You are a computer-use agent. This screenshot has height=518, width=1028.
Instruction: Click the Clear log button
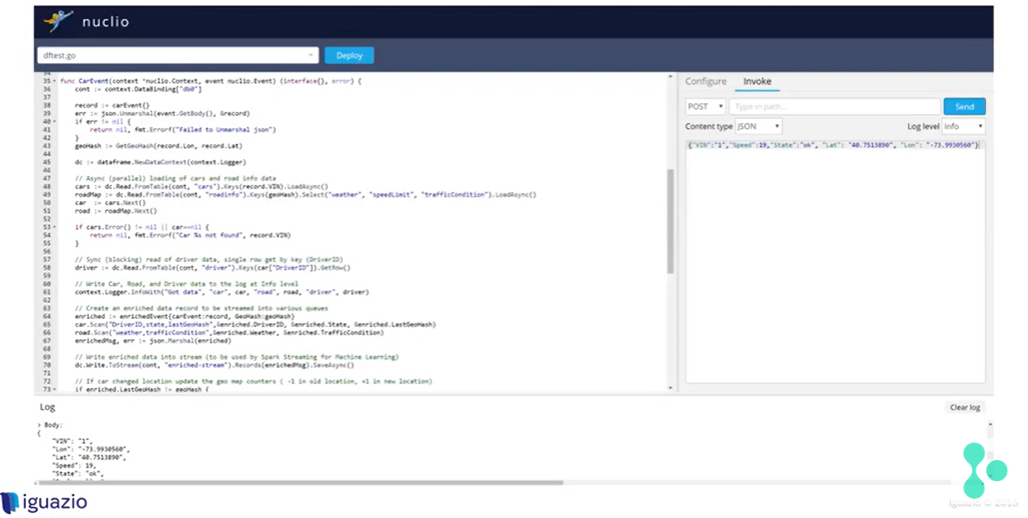point(964,407)
